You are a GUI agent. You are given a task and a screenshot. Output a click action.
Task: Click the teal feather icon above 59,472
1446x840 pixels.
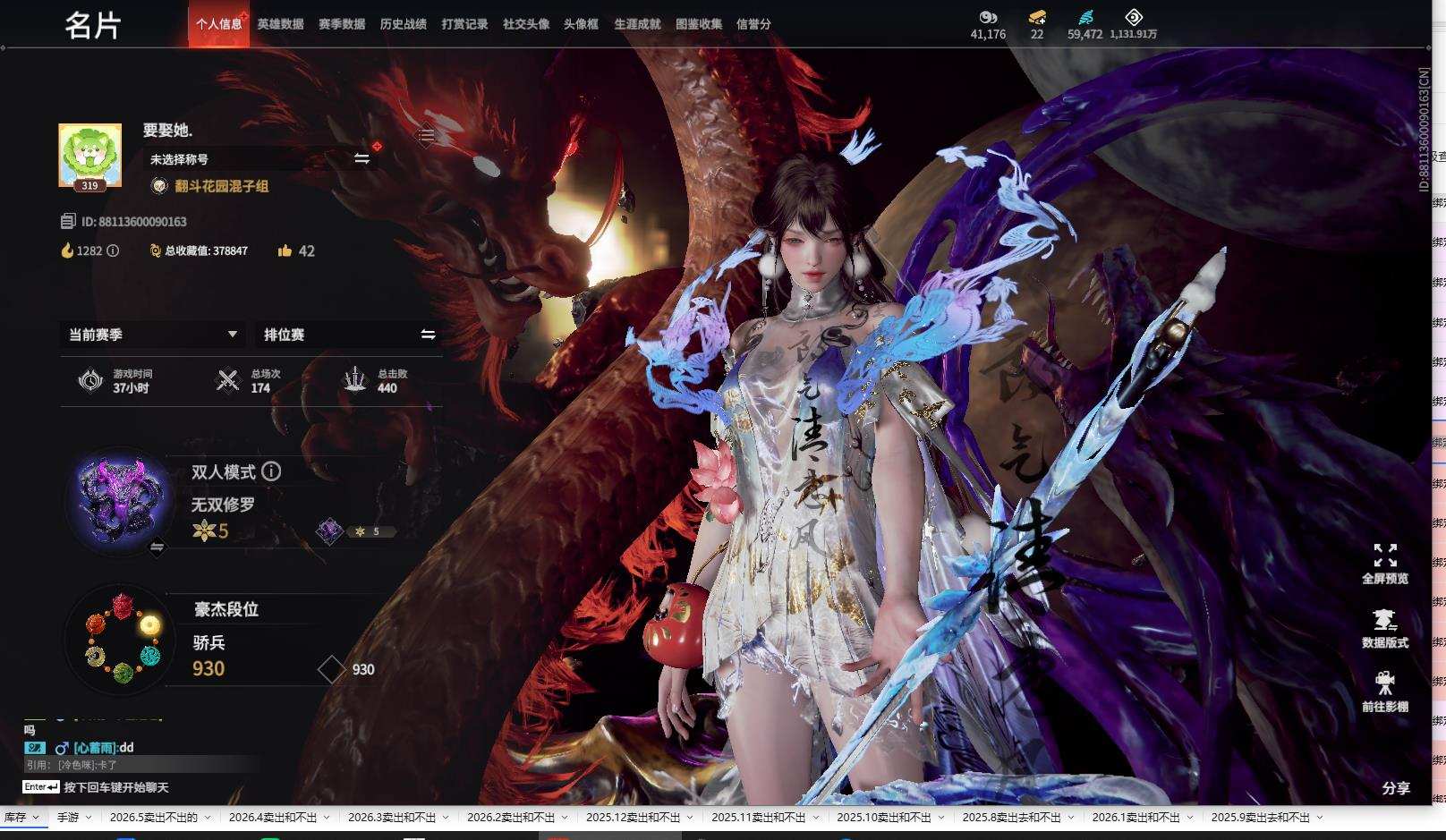coord(1085,17)
